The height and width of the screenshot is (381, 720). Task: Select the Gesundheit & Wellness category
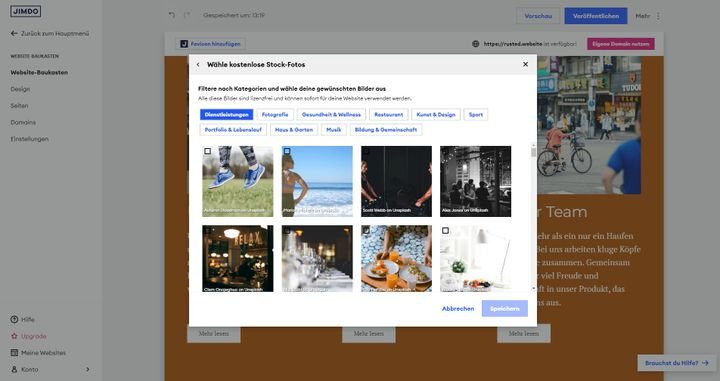tap(331, 115)
